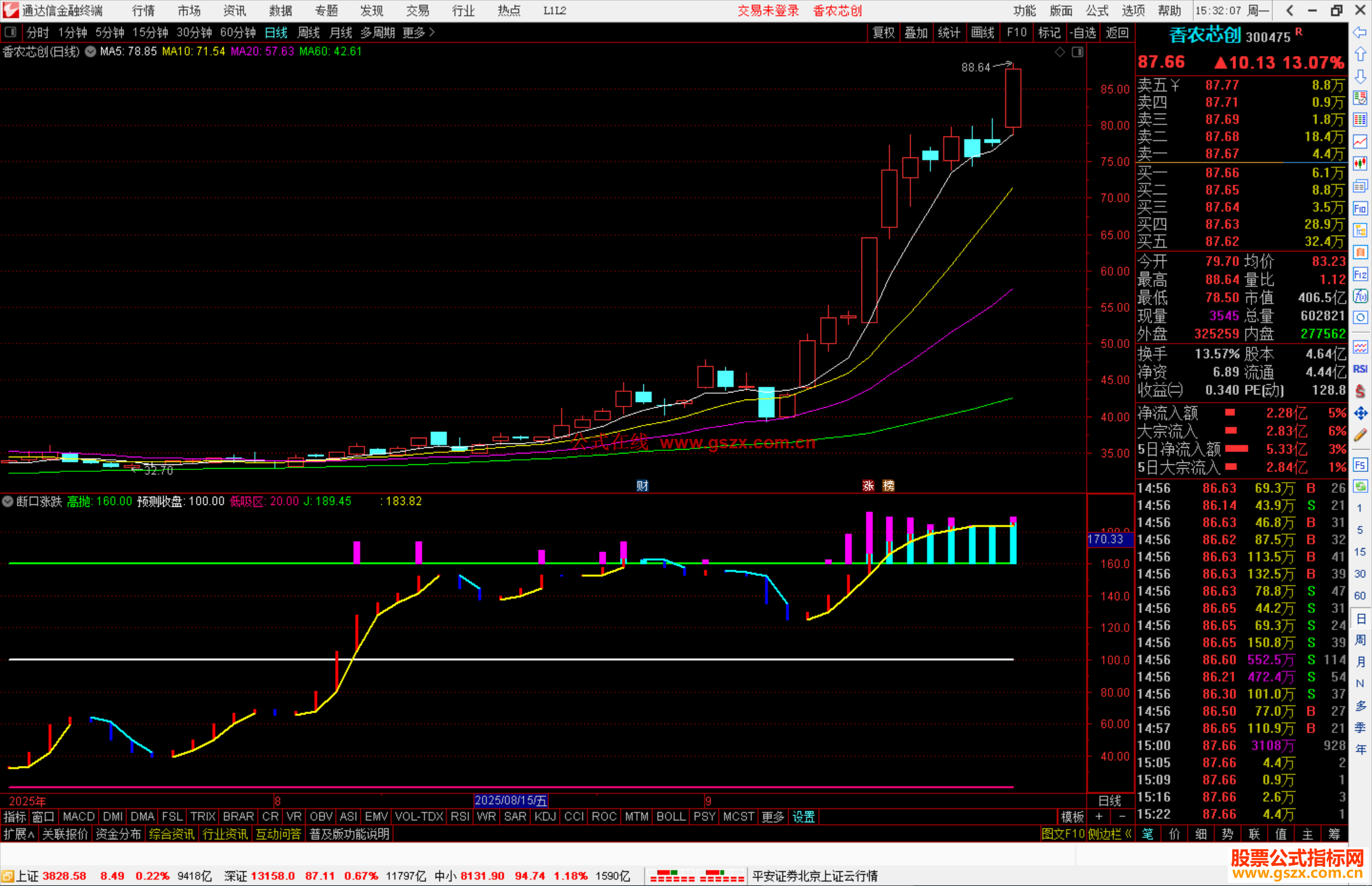Image resolution: width=1372 pixels, height=886 pixels.
Task: Click the RSI indicator sidebar icon
Action: pos(1360,369)
